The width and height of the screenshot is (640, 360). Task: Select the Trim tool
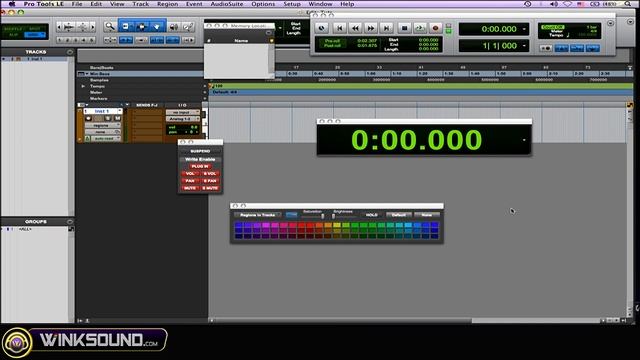coord(126,27)
